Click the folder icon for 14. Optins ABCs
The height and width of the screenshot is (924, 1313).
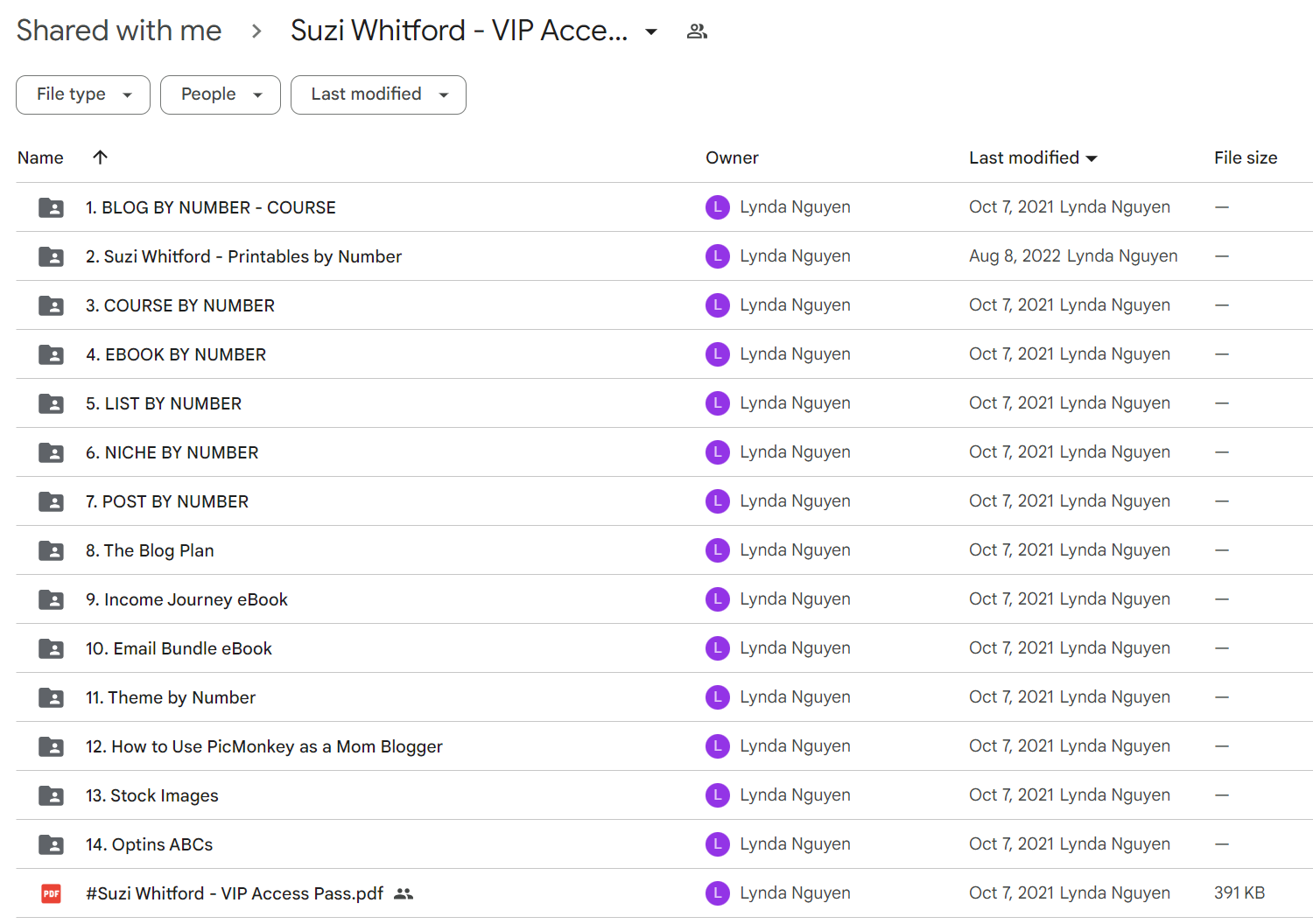pyautogui.click(x=51, y=844)
